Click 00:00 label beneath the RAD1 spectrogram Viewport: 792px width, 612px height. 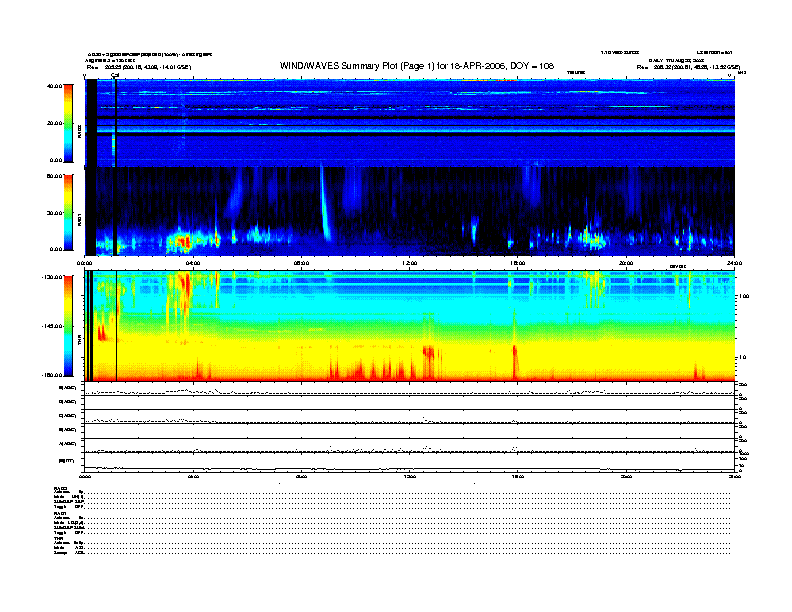tap(84, 263)
